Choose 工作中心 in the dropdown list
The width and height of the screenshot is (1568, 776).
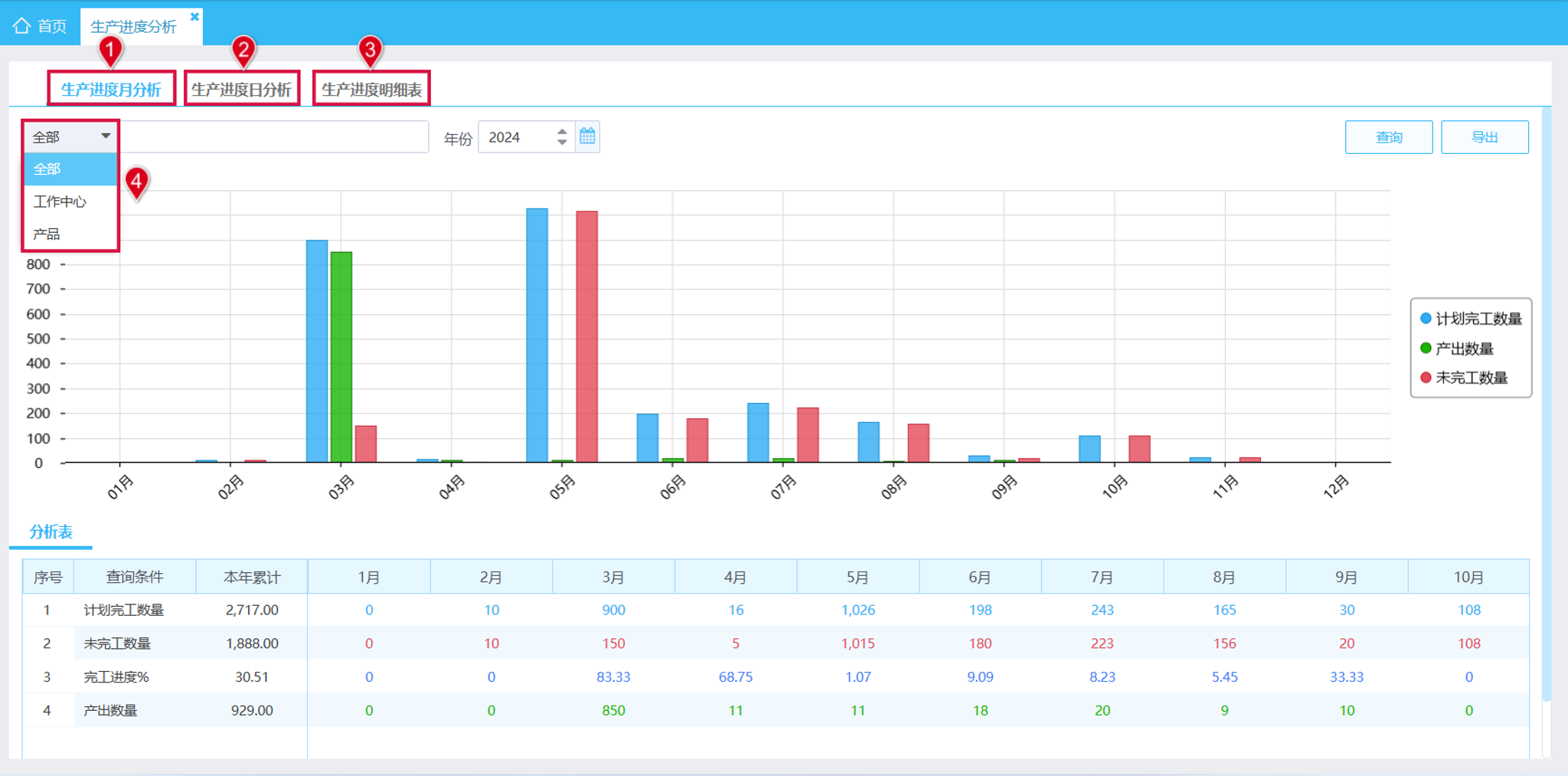pyautogui.click(x=70, y=201)
